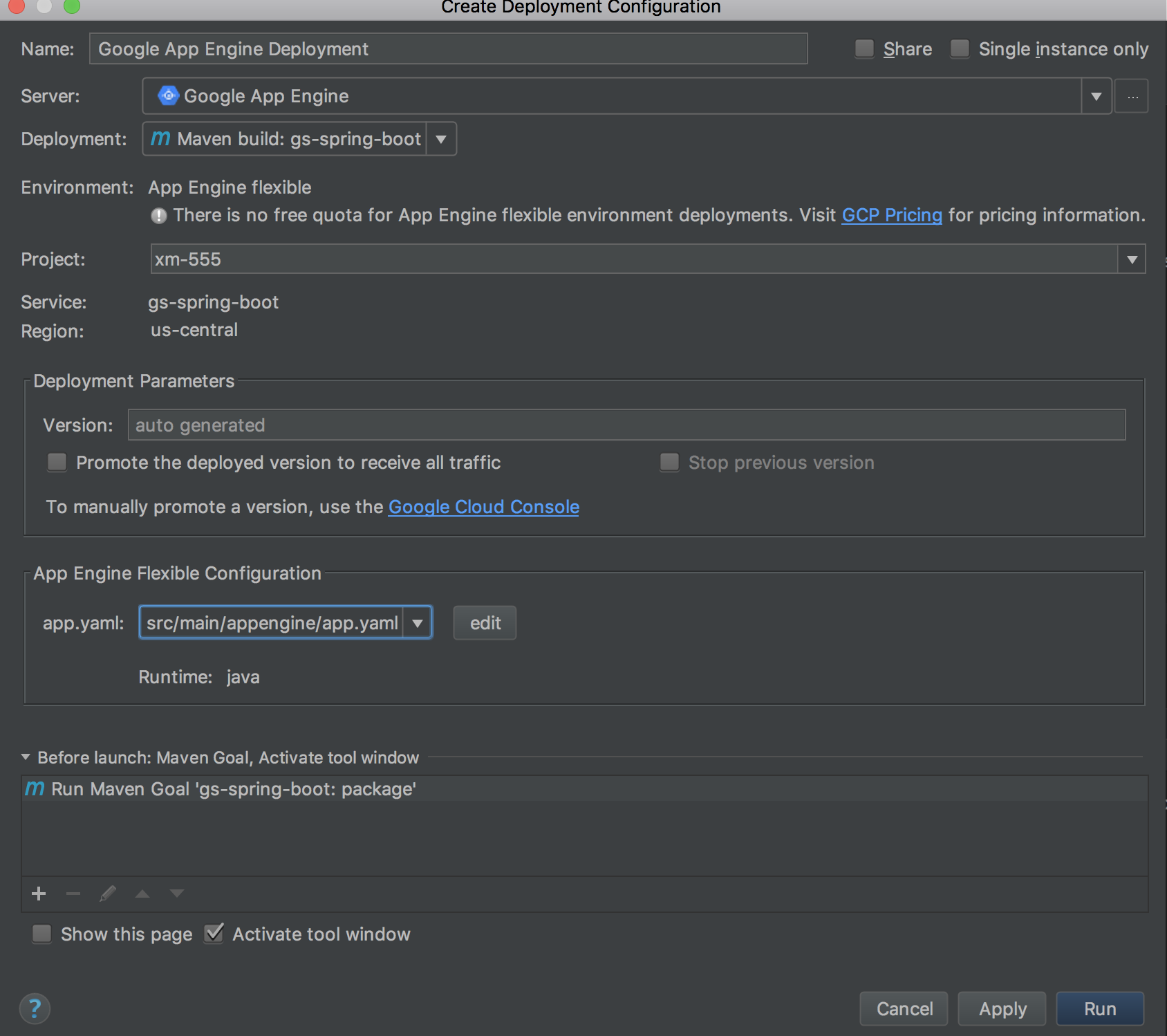Click the deployment Name text field
Viewport: 1167px width, 1036px height.
point(448,48)
